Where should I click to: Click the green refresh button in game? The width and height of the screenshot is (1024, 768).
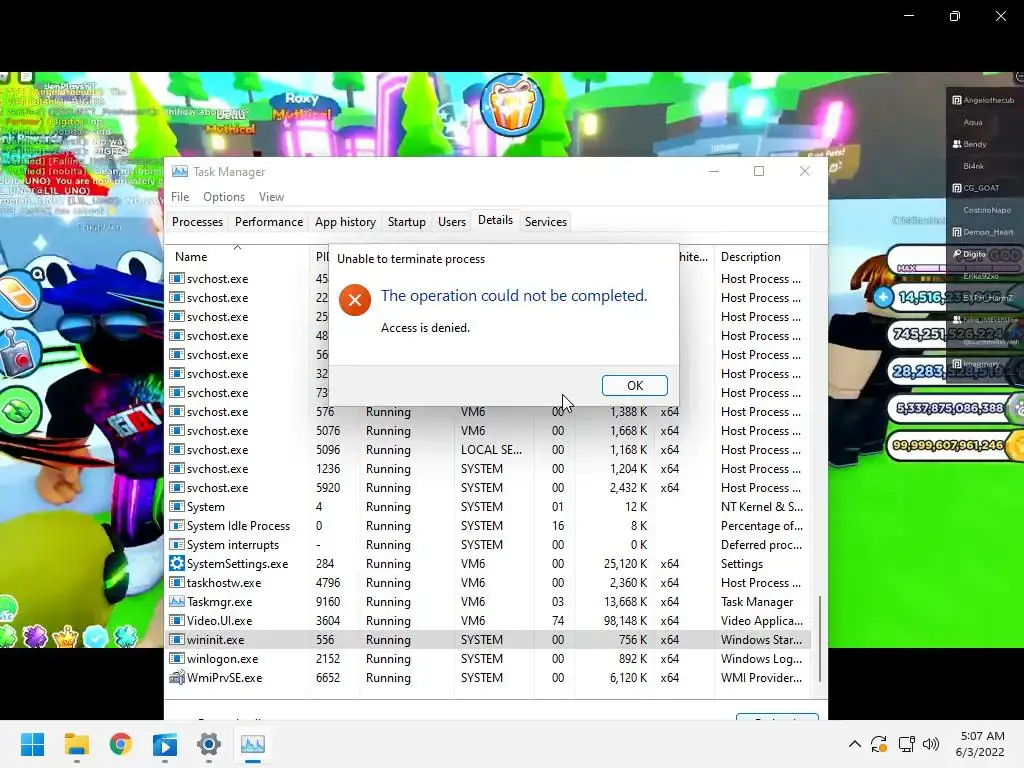point(19,411)
